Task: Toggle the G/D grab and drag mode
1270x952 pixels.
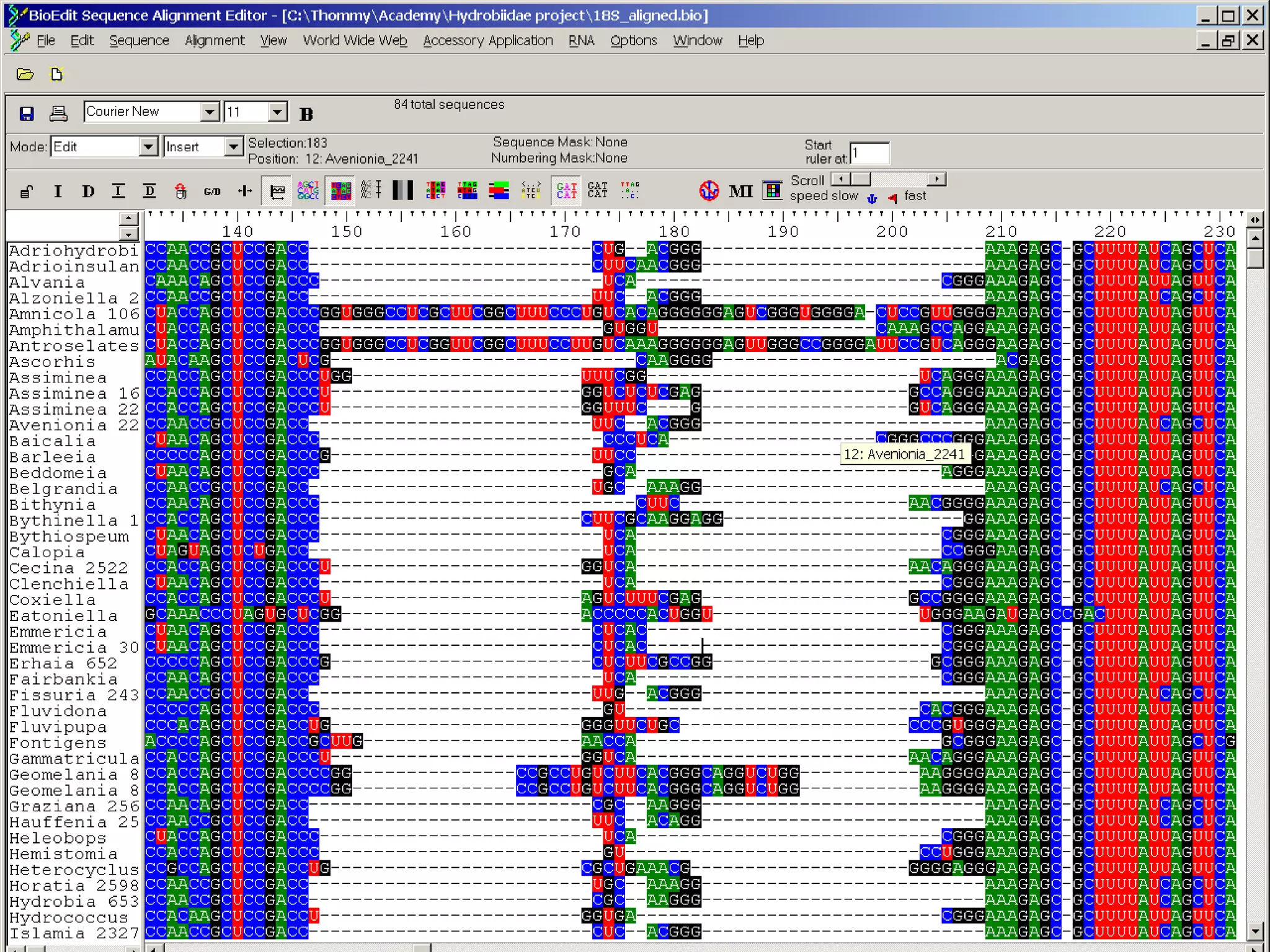Action: 212,192
